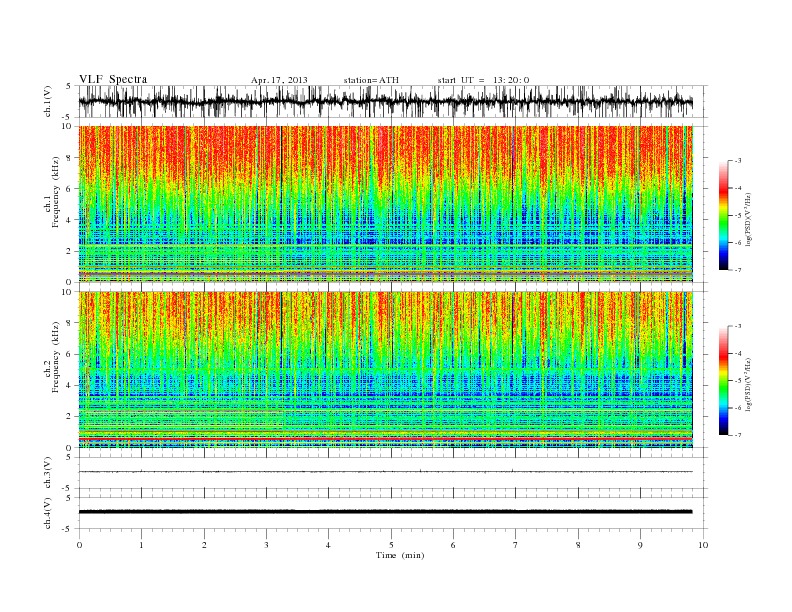Select the "start UT = 13:20:0" header text
This screenshot has height=612, width=792.
483,80
